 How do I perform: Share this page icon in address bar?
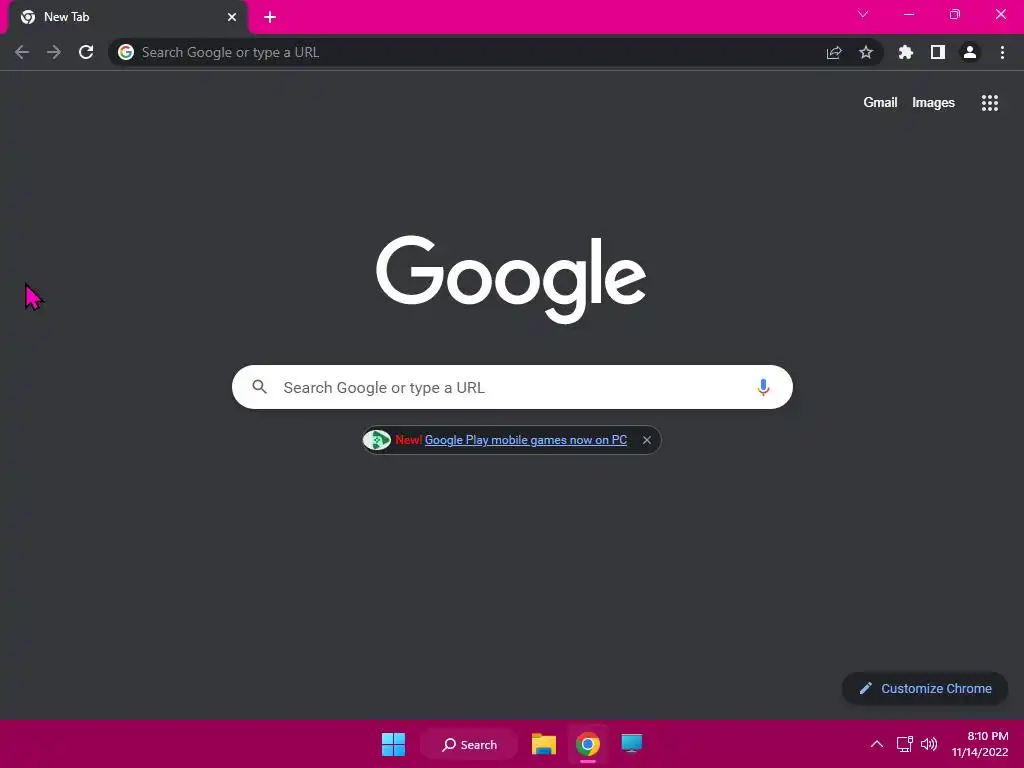(834, 52)
